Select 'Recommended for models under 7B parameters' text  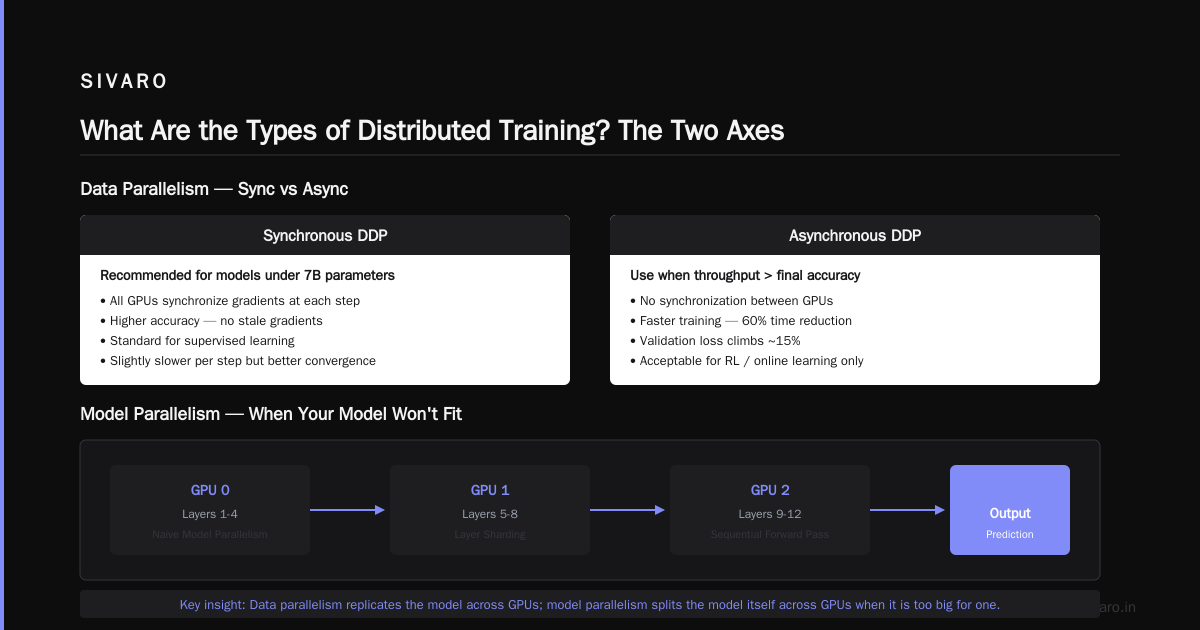click(247, 275)
